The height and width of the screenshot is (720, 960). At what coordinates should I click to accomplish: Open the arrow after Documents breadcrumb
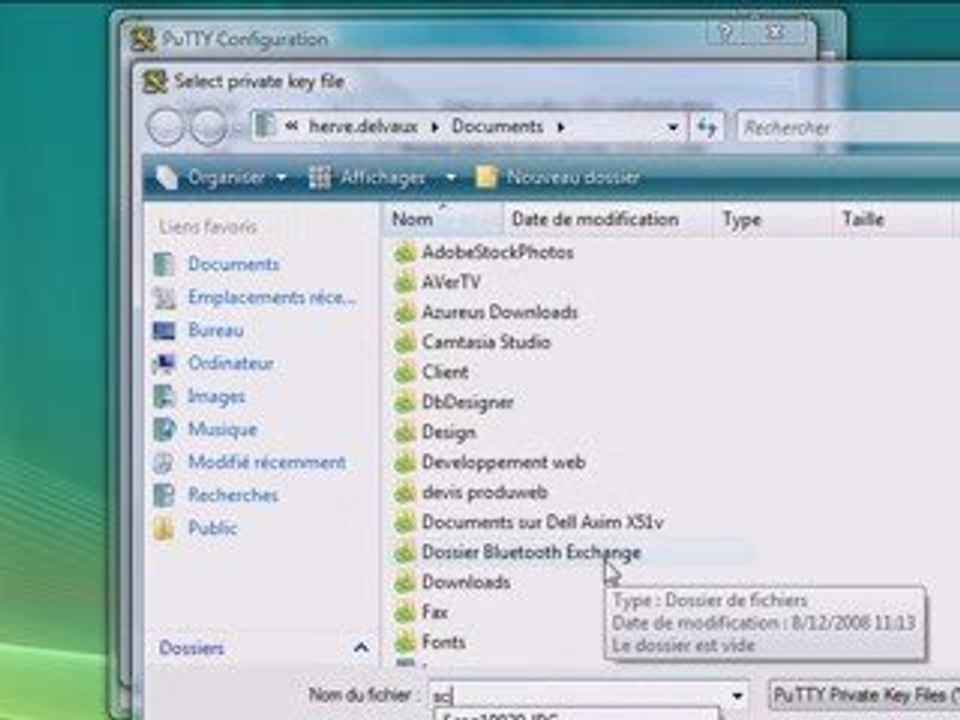(x=560, y=127)
